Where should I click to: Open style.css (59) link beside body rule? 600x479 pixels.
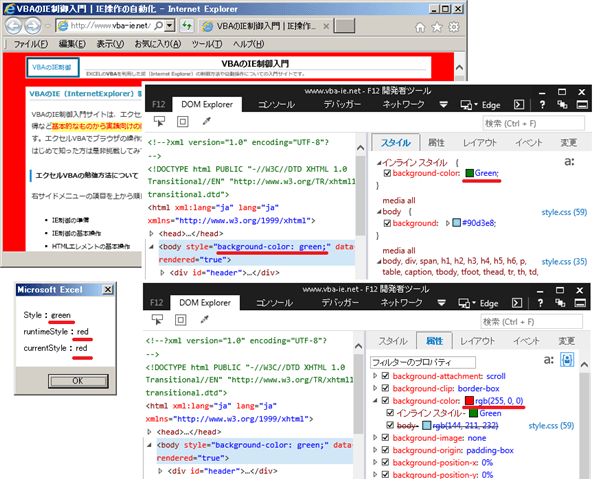(x=564, y=212)
